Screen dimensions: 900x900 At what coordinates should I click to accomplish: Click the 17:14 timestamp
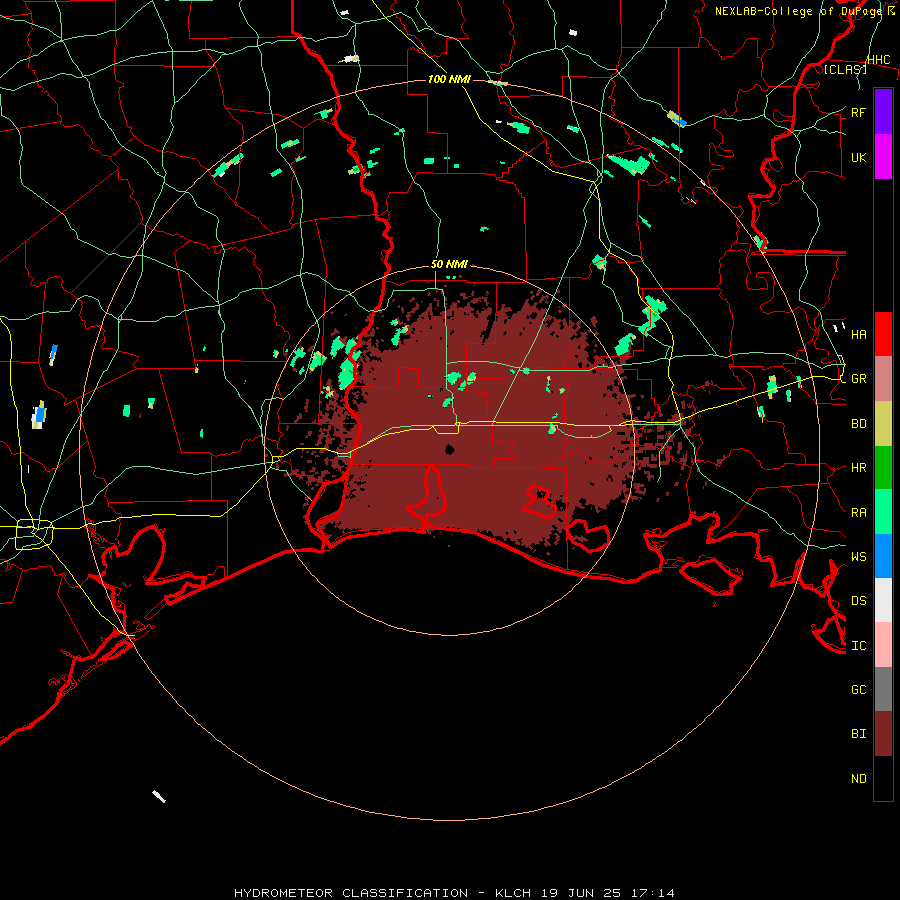coord(652,893)
